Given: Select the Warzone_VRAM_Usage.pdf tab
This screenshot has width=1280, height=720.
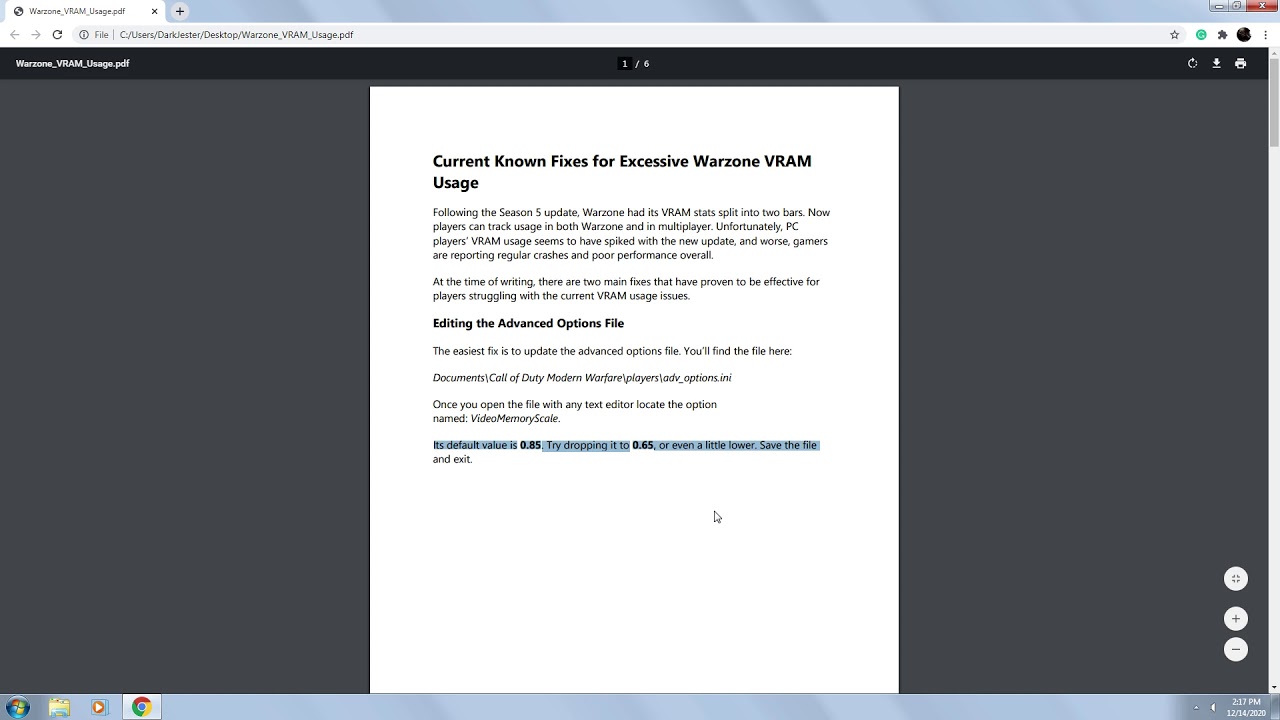Looking at the screenshot, I should 85,11.
